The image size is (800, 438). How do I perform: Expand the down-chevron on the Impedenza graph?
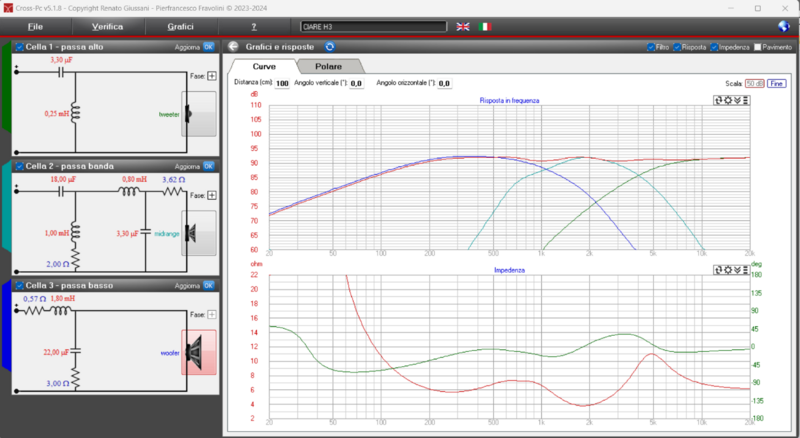tap(738, 269)
